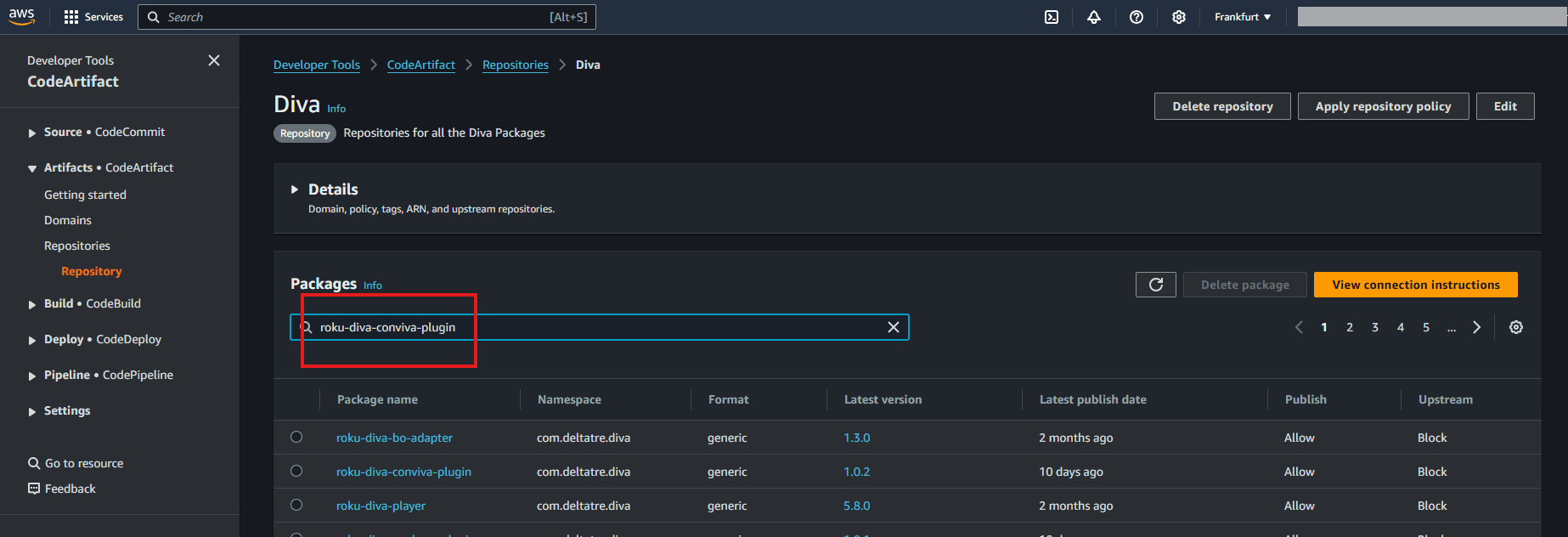1568x537 pixels.
Task: Open the Frankfurt region dropdown
Action: 1243,17
